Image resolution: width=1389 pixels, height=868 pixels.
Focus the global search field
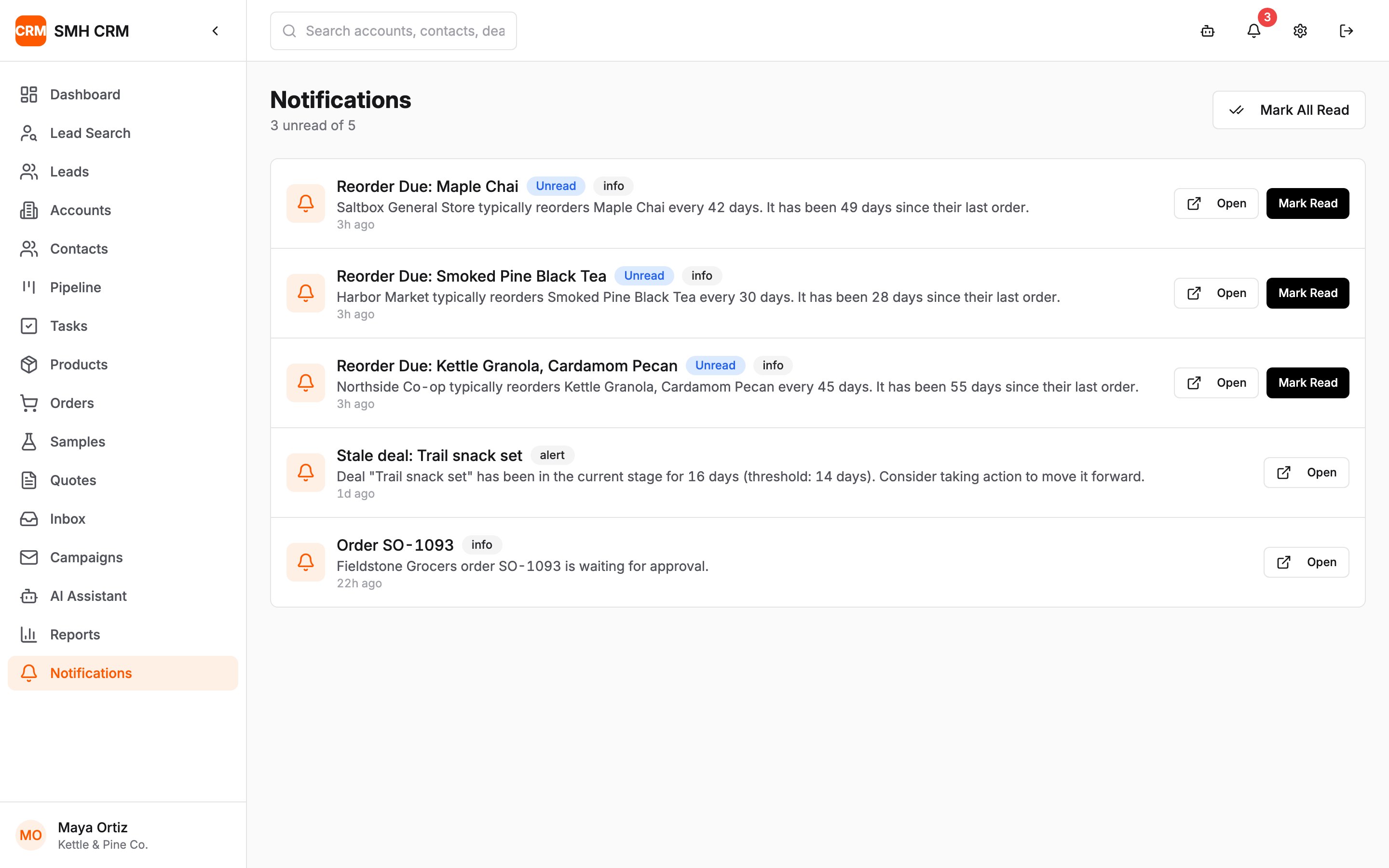point(393,31)
